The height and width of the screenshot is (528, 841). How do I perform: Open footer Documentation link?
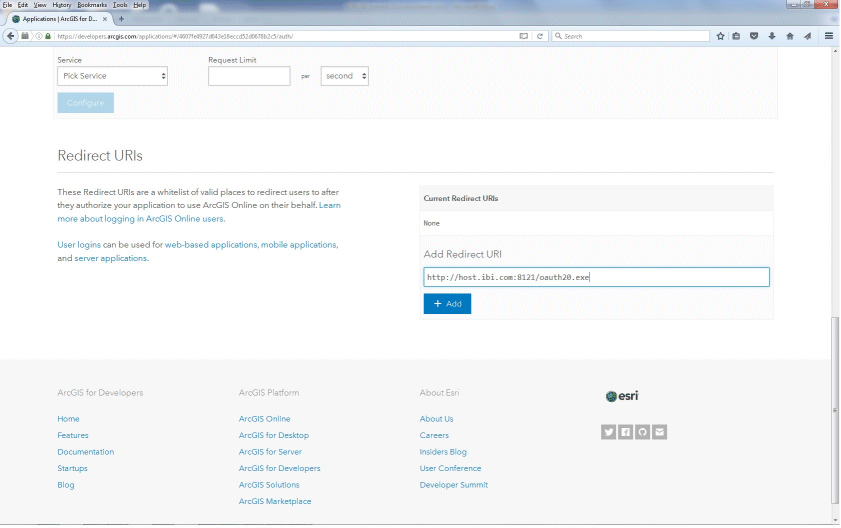[86, 452]
